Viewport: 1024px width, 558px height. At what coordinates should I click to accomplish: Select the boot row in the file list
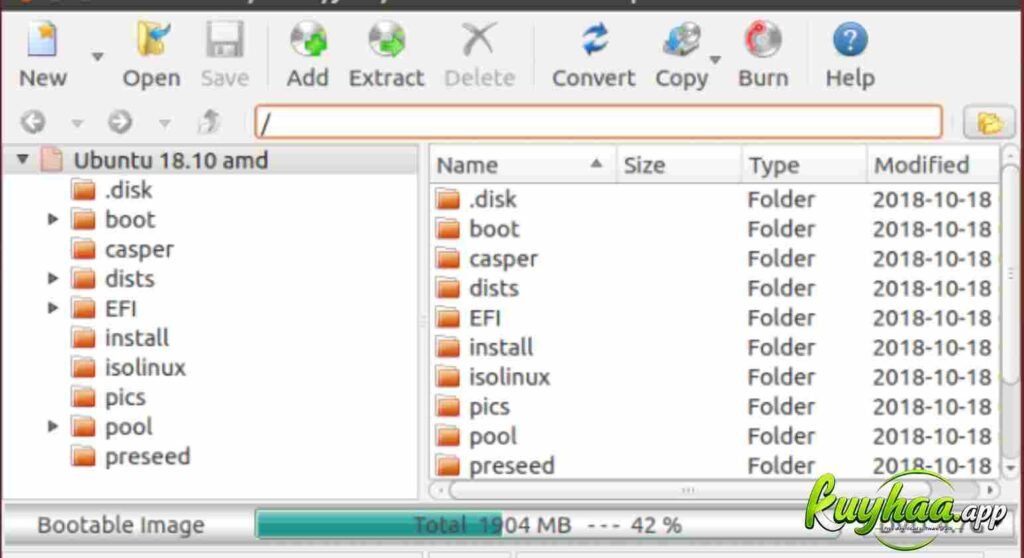pos(714,229)
